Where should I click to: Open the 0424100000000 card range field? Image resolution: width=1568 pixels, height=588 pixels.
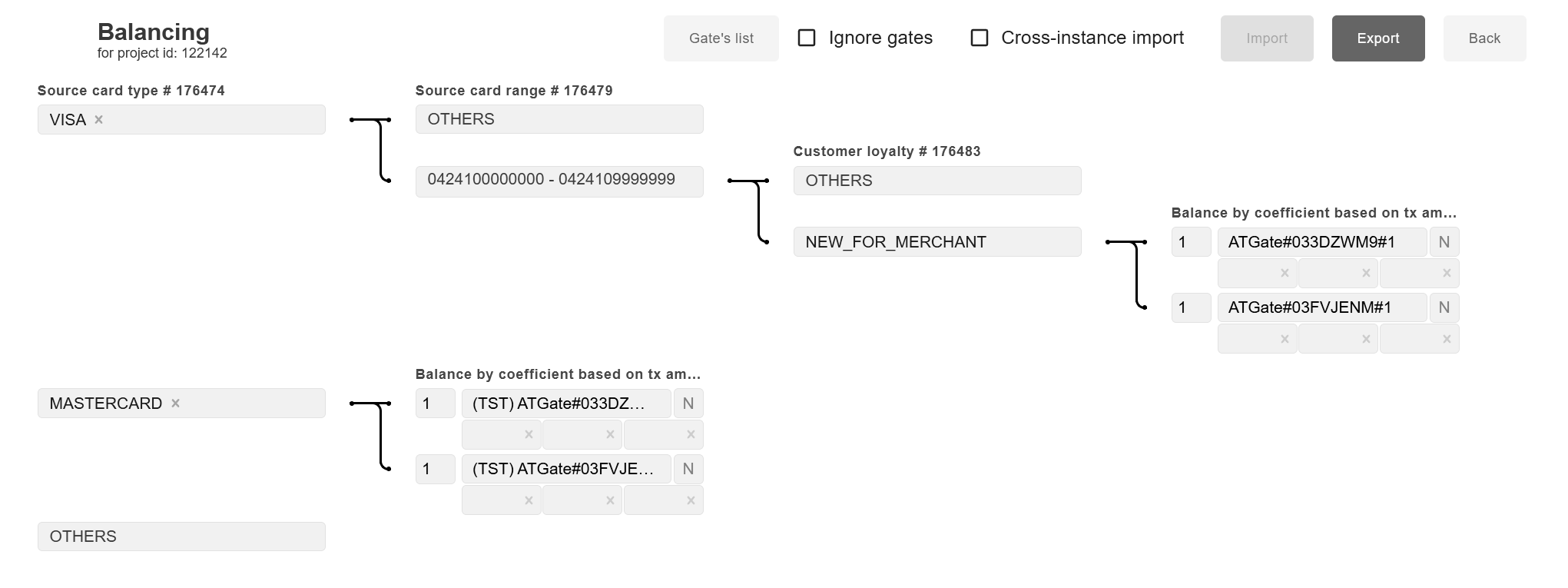point(559,181)
